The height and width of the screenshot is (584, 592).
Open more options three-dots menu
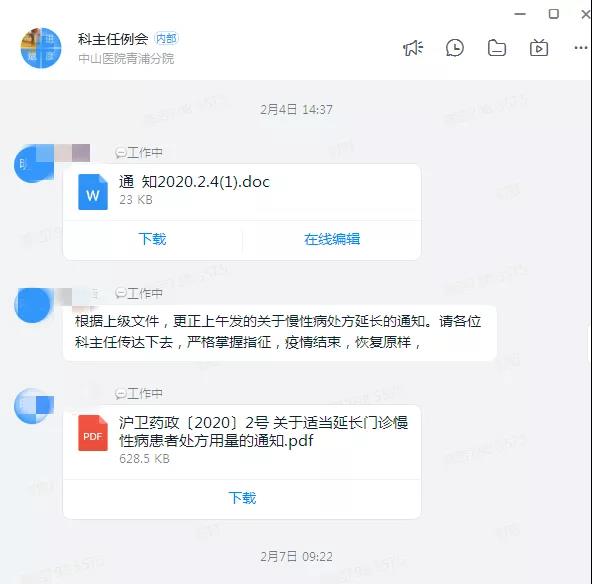(581, 48)
